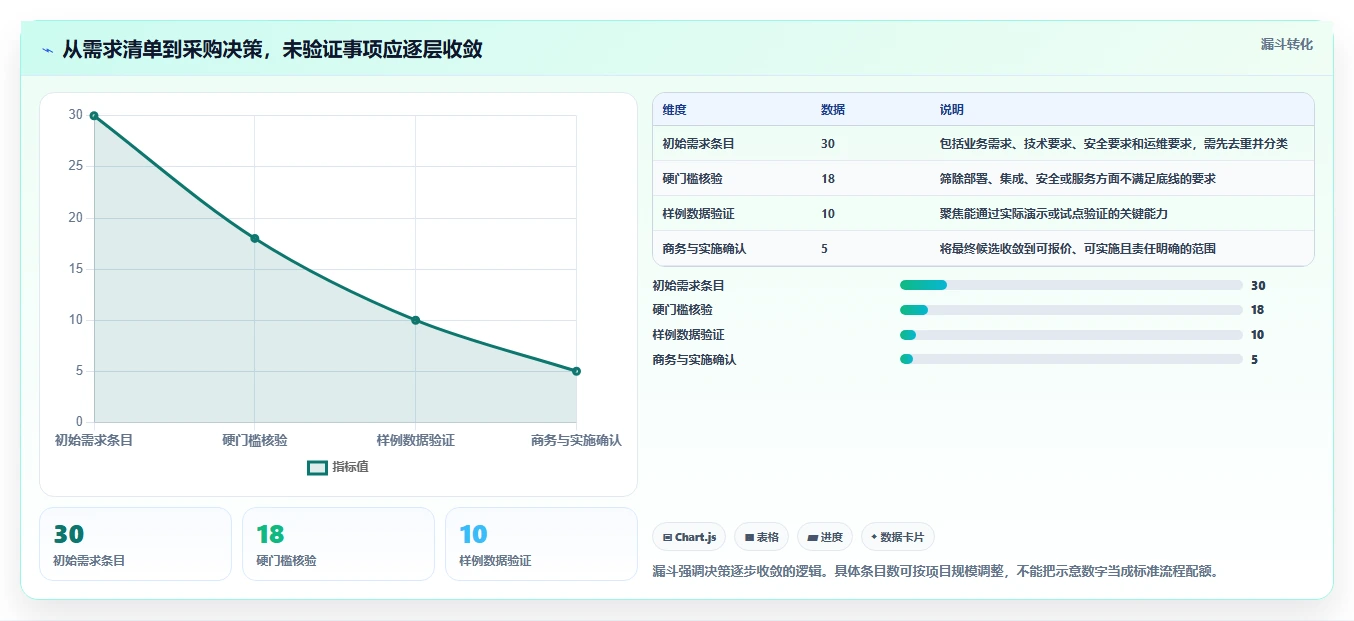Select the chart point for 样例数据验证

click(415, 320)
